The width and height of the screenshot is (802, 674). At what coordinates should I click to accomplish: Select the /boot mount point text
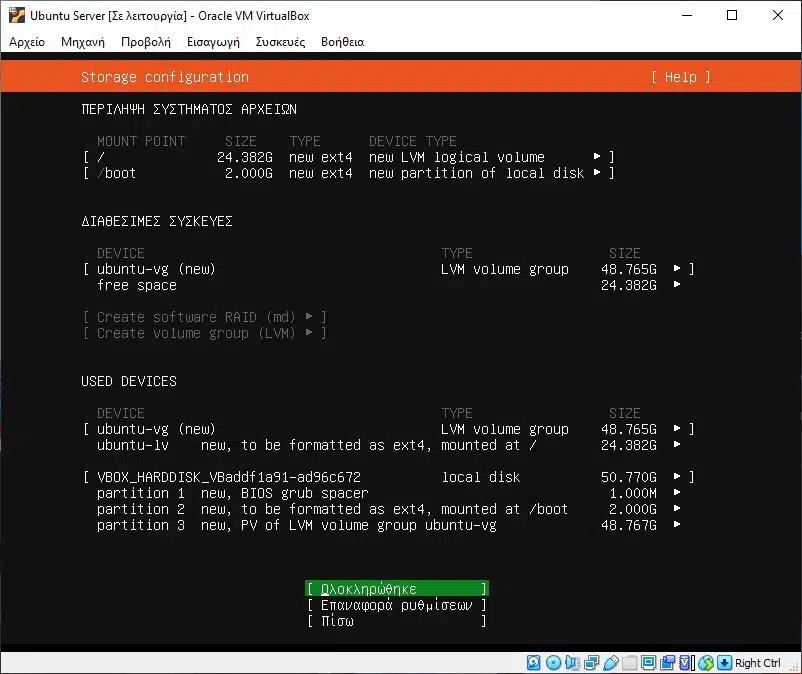click(117, 173)
